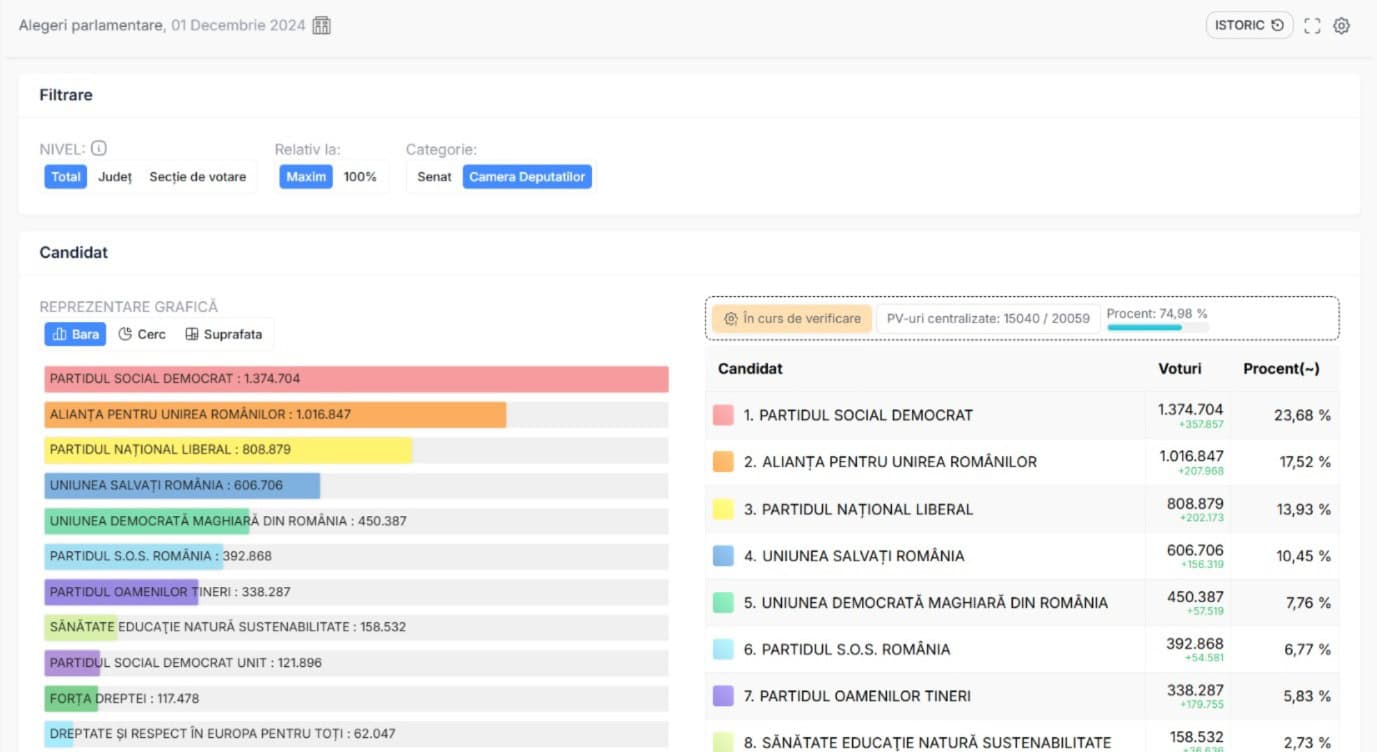Select the Județ level filter

click(115, 177)
